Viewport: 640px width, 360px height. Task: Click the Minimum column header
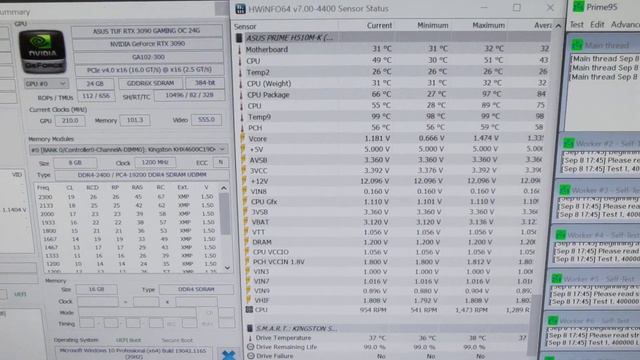(x=433, y=26)
